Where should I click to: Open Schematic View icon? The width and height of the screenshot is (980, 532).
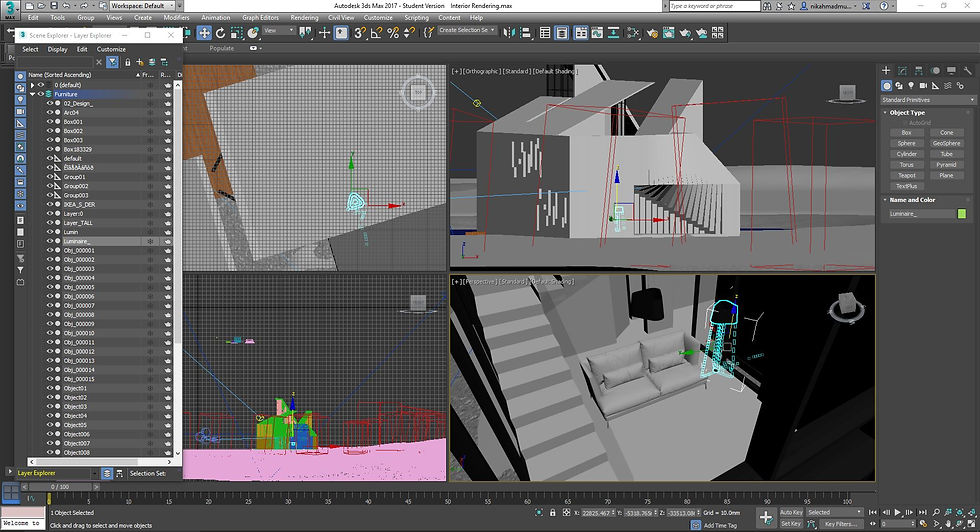(x=614, y=33)
